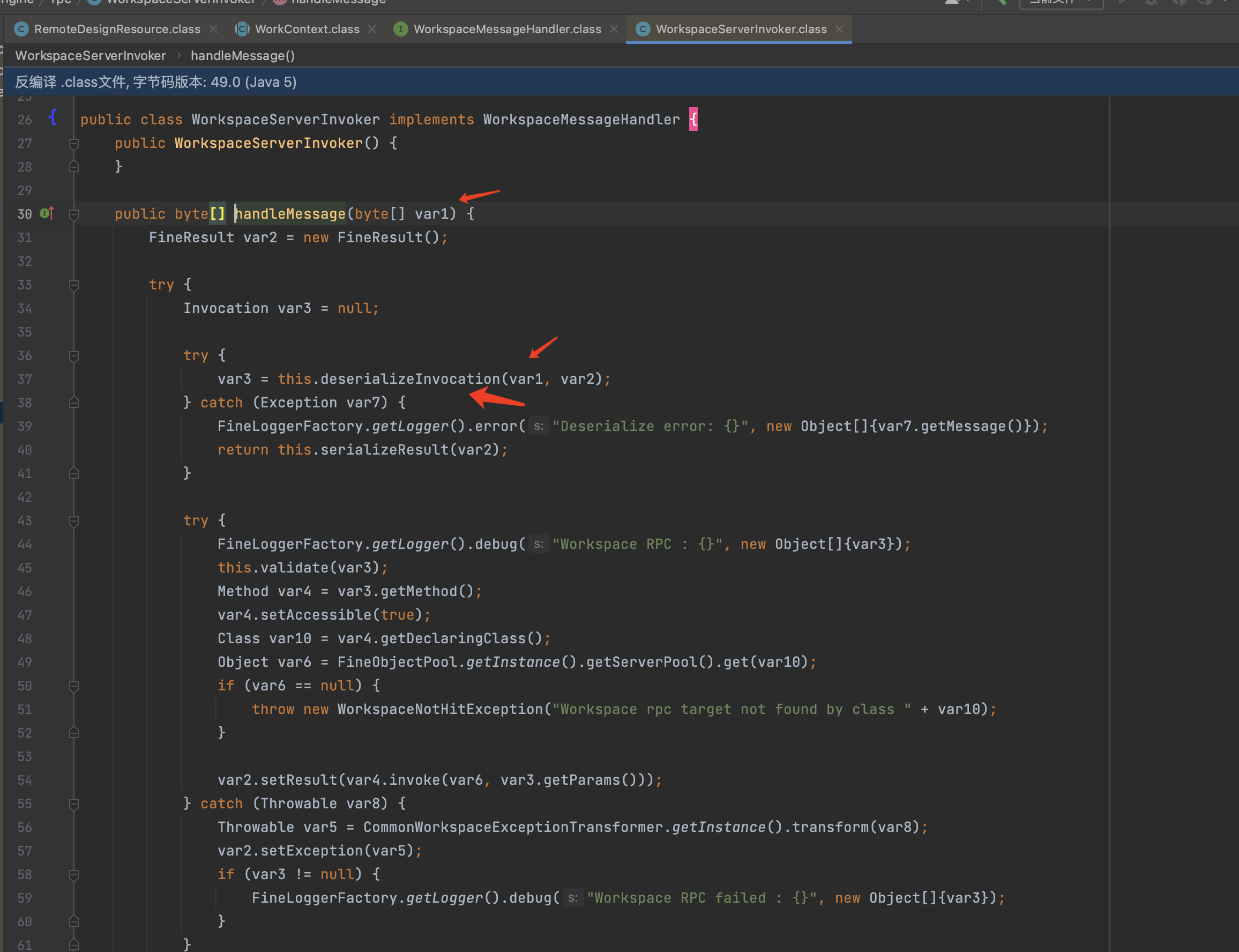Click WorkspaceServerInvoker in the editor breadcrumb
This screenshot has width=1239, height=952.
coord(91,56)
